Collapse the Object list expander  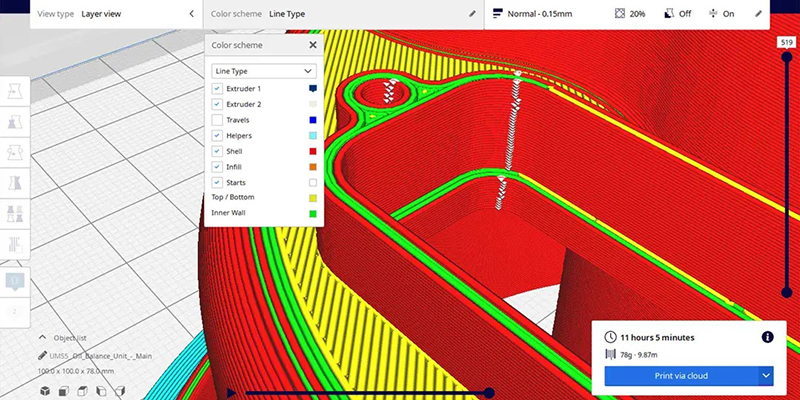point(42,338)
